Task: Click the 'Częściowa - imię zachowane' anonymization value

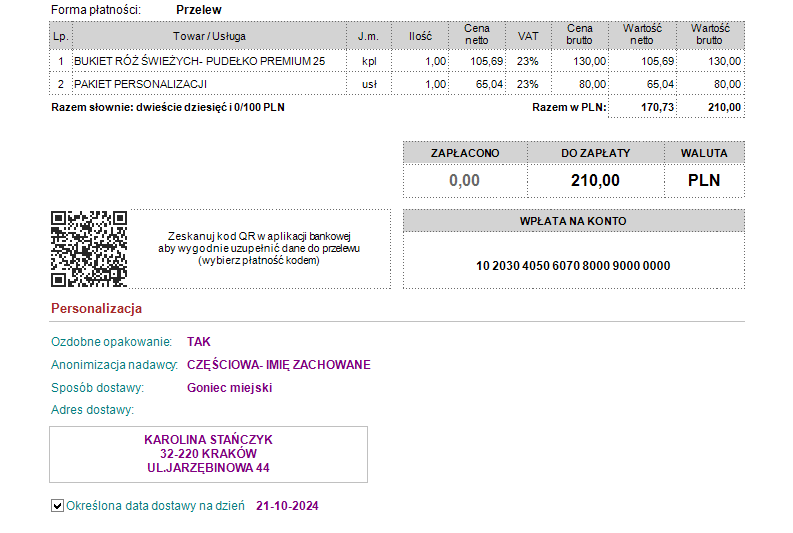Action: click(278, 365)
